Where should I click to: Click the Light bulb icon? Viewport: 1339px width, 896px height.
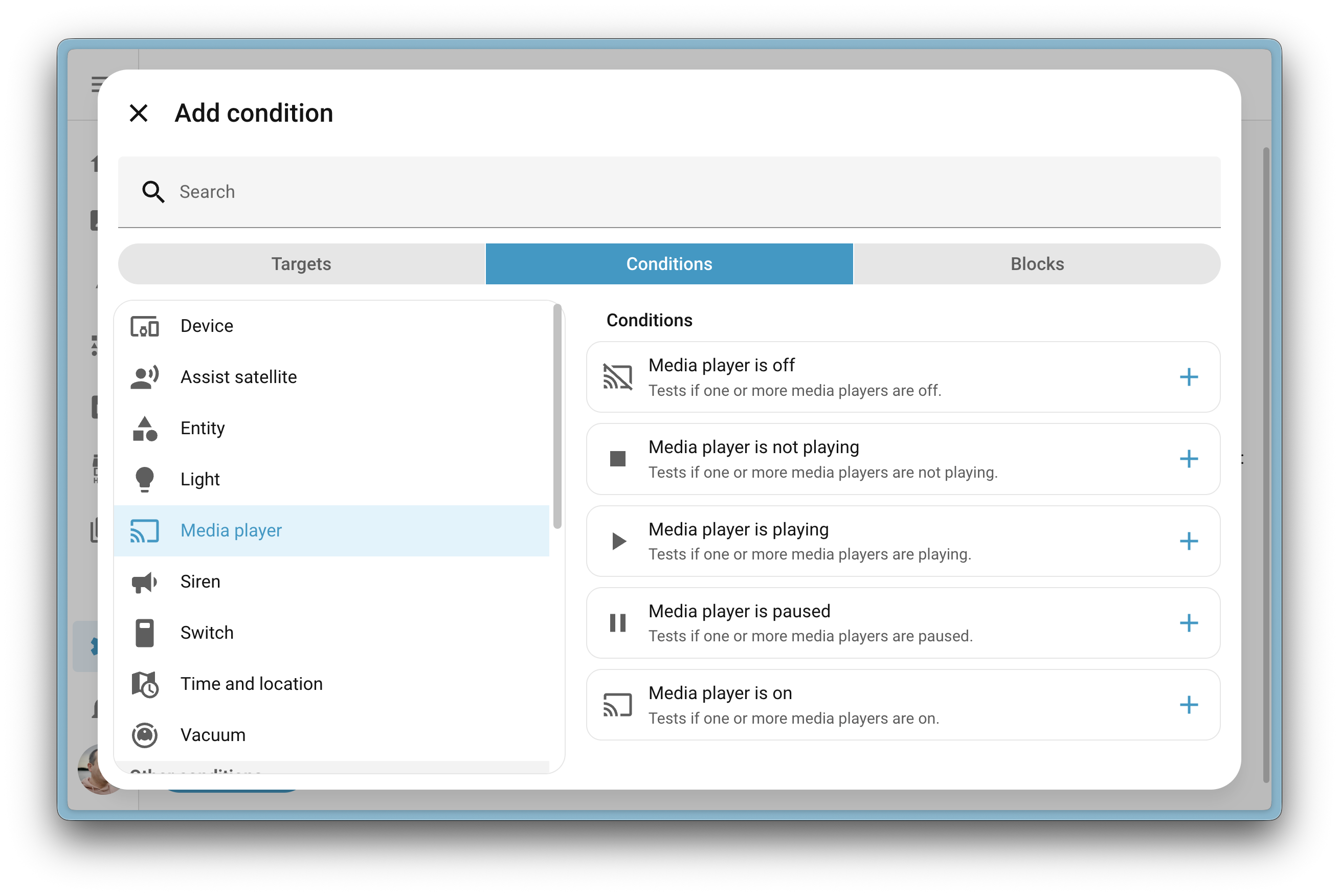145,479
